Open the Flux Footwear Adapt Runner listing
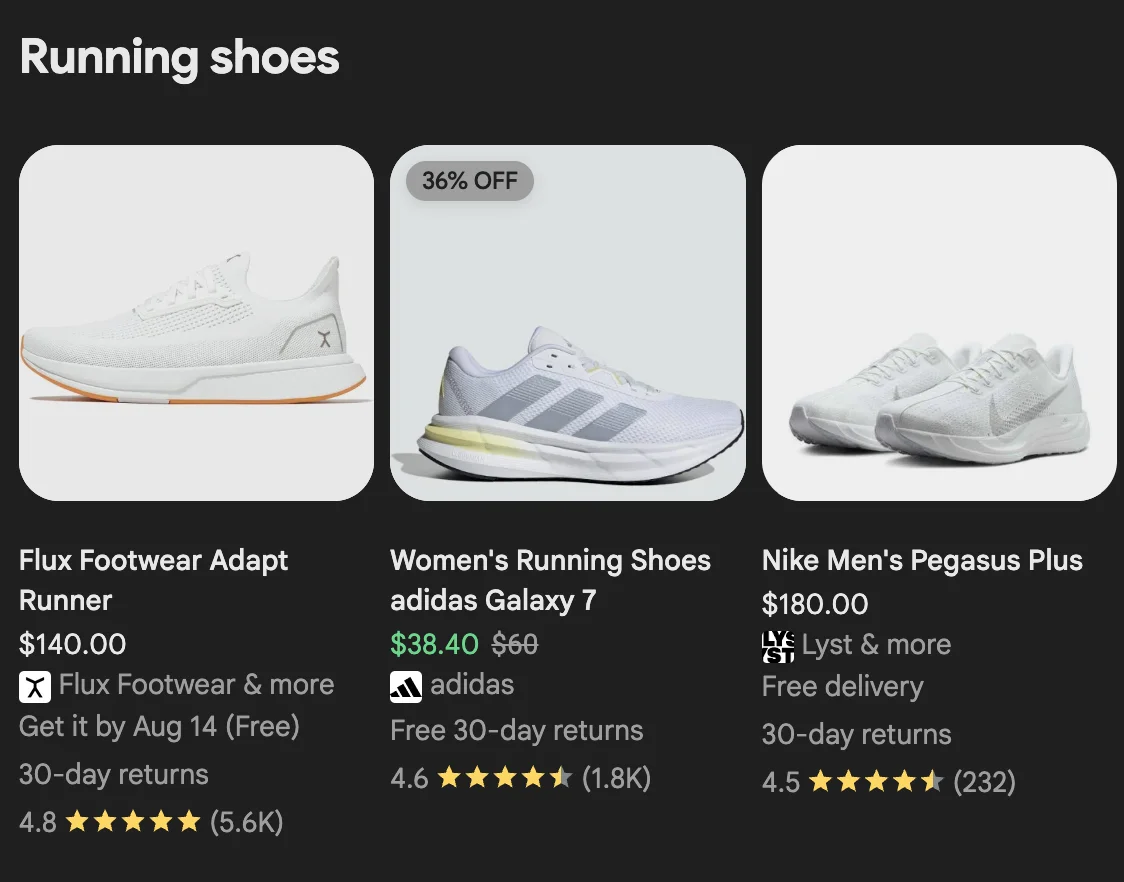The width and height of the screenshot is (1124, 882). click(x=153, y=580)
